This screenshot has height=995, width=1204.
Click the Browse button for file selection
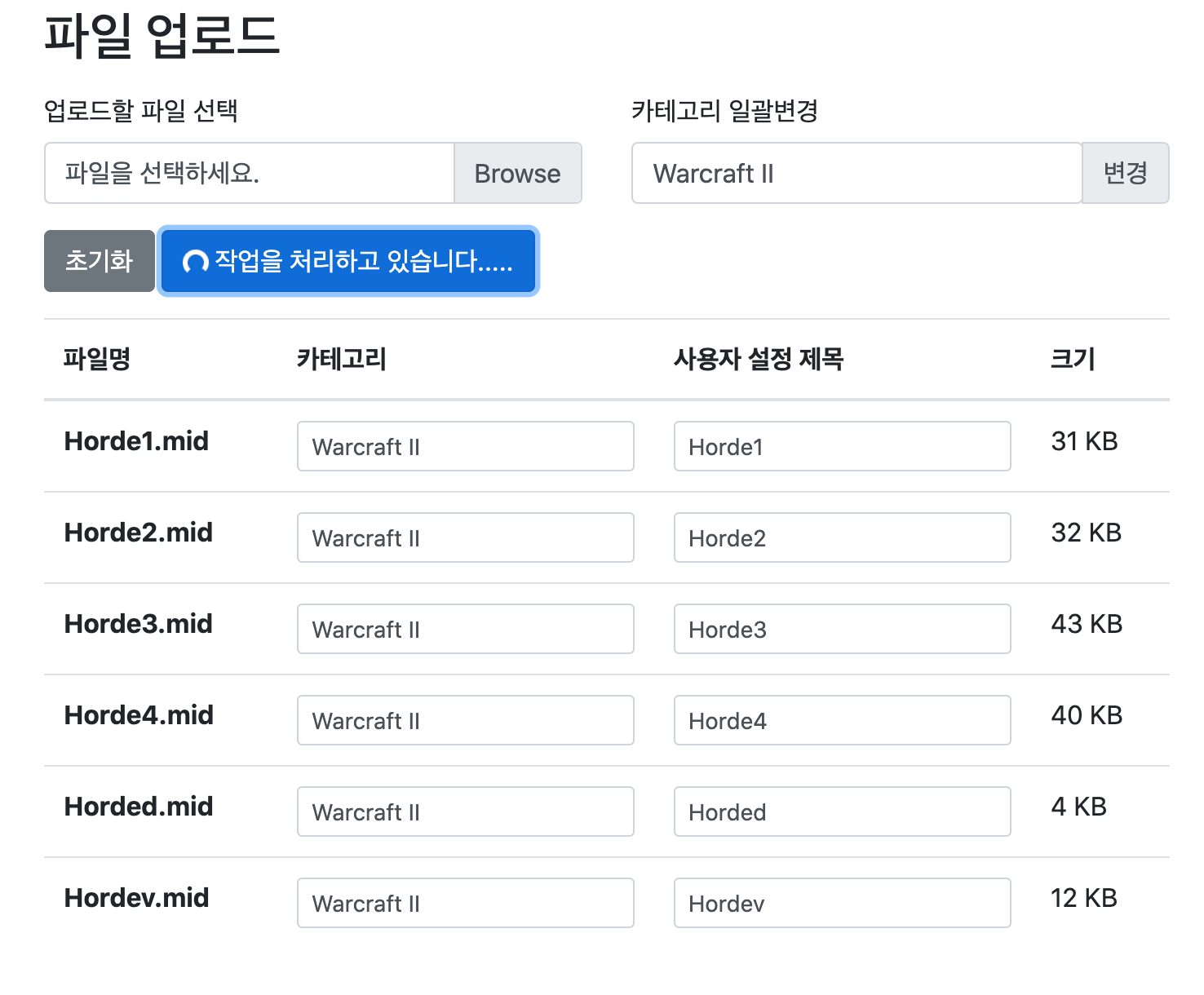coord(517,174)
